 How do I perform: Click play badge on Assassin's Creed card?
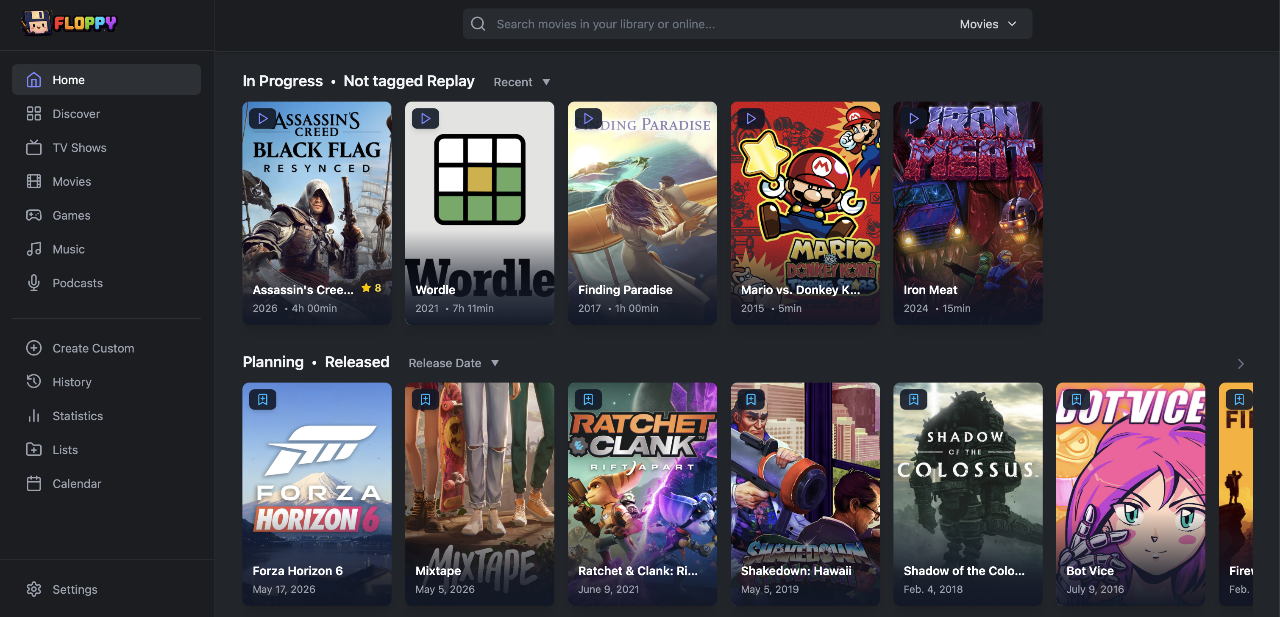(262, 119)
